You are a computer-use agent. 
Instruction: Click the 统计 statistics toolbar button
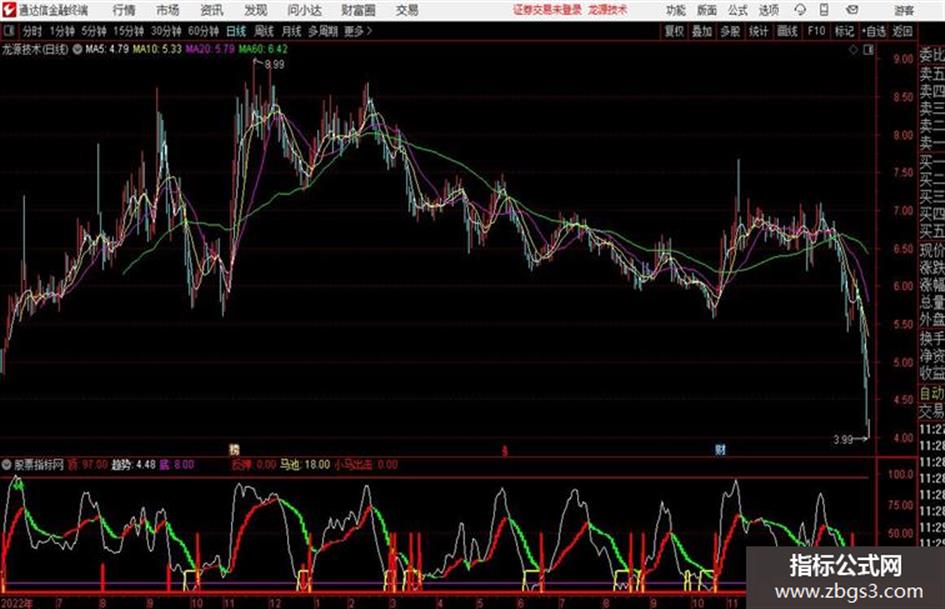(758, 31)
